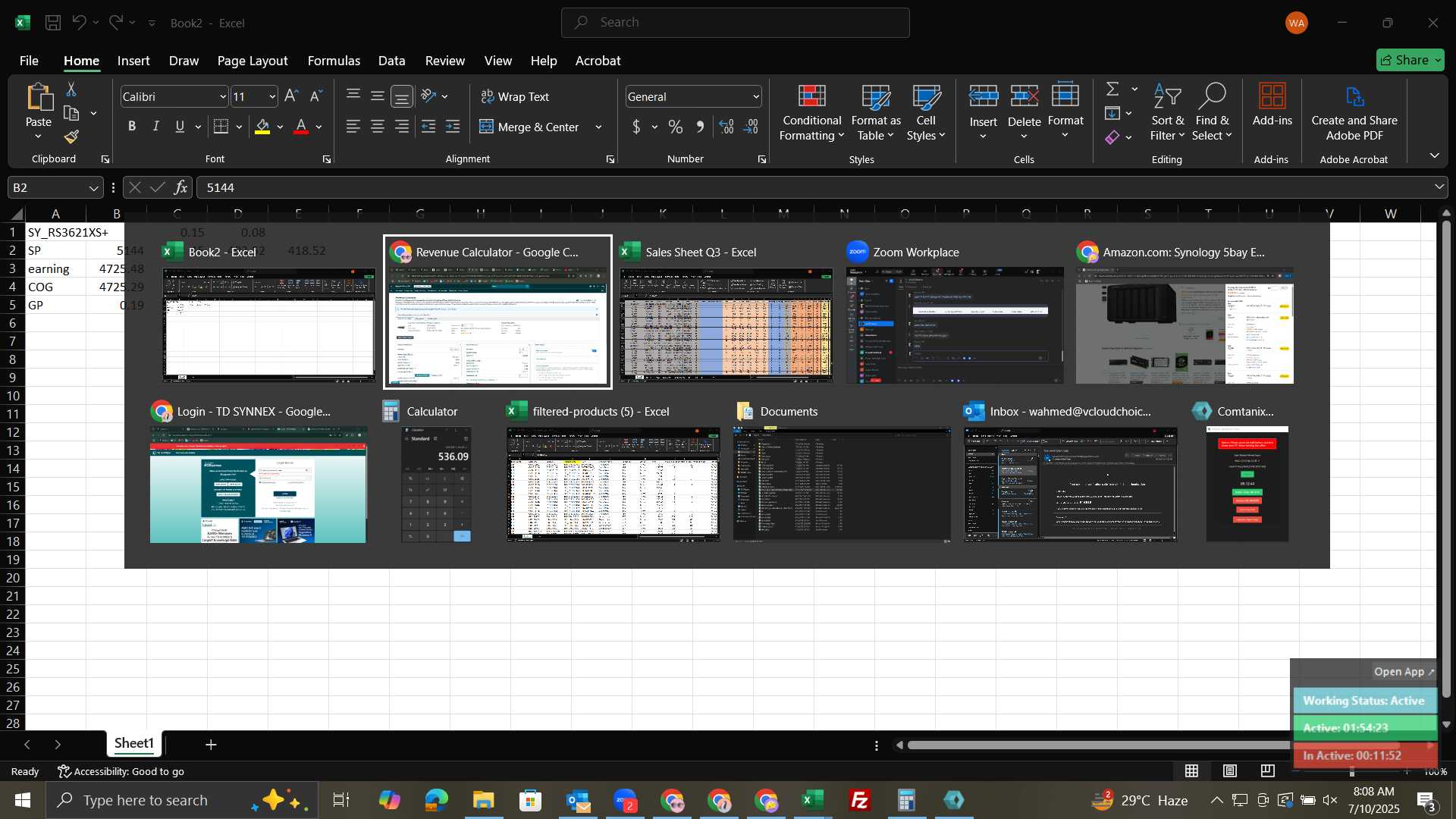Click Decrease Indent icon
1456x819 pixels.
428,127
